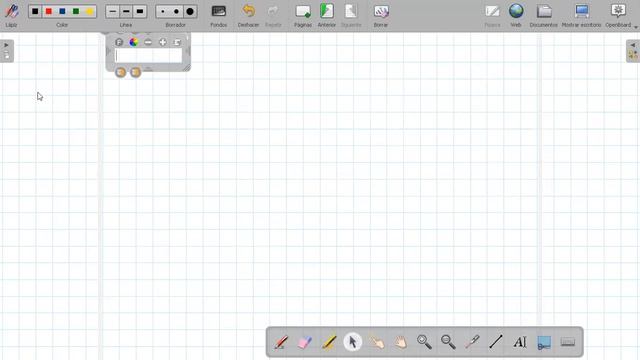Switch to the Web mode
640x360 pixels.
click(516, 15)
